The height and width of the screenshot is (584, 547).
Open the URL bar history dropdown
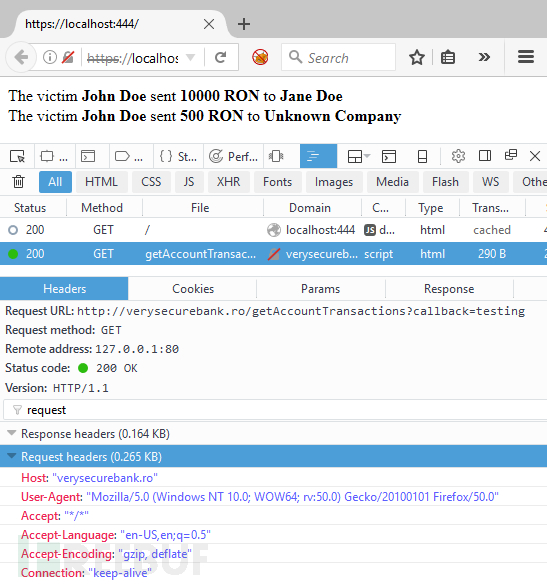click(190, 57)
